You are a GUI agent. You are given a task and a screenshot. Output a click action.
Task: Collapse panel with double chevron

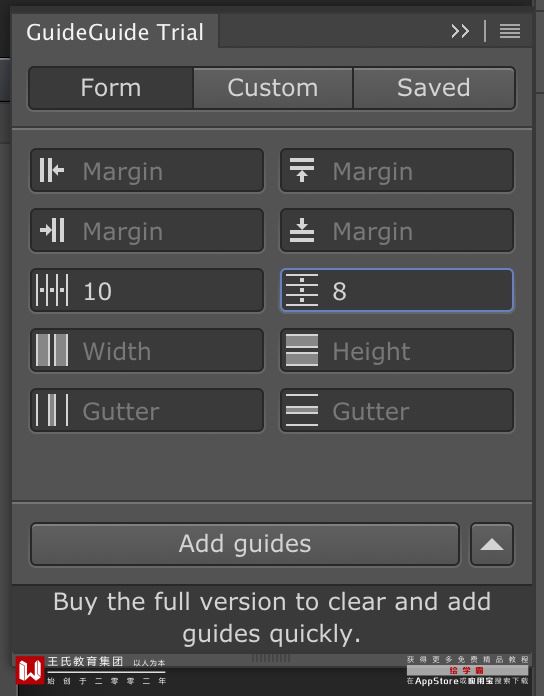[460, 31]
